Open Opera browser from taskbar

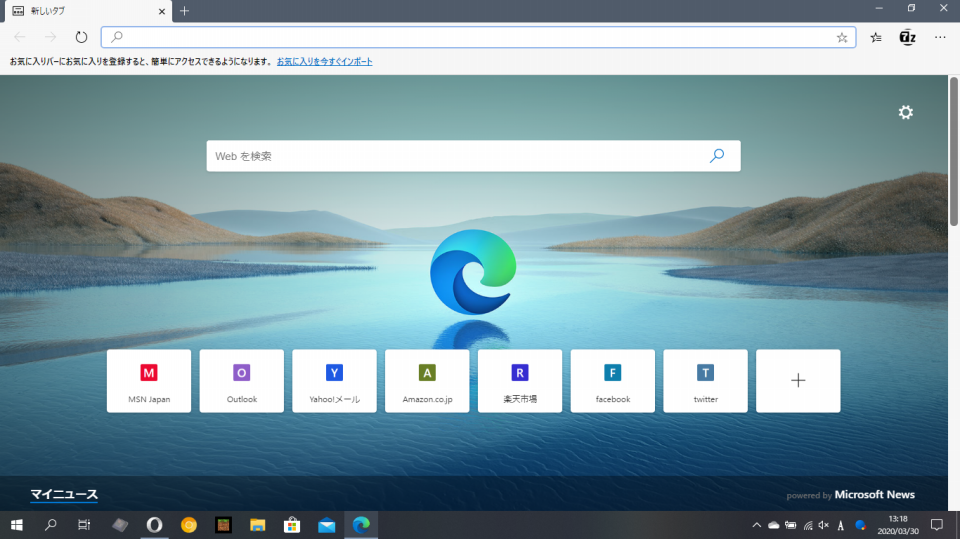[154, 525]
